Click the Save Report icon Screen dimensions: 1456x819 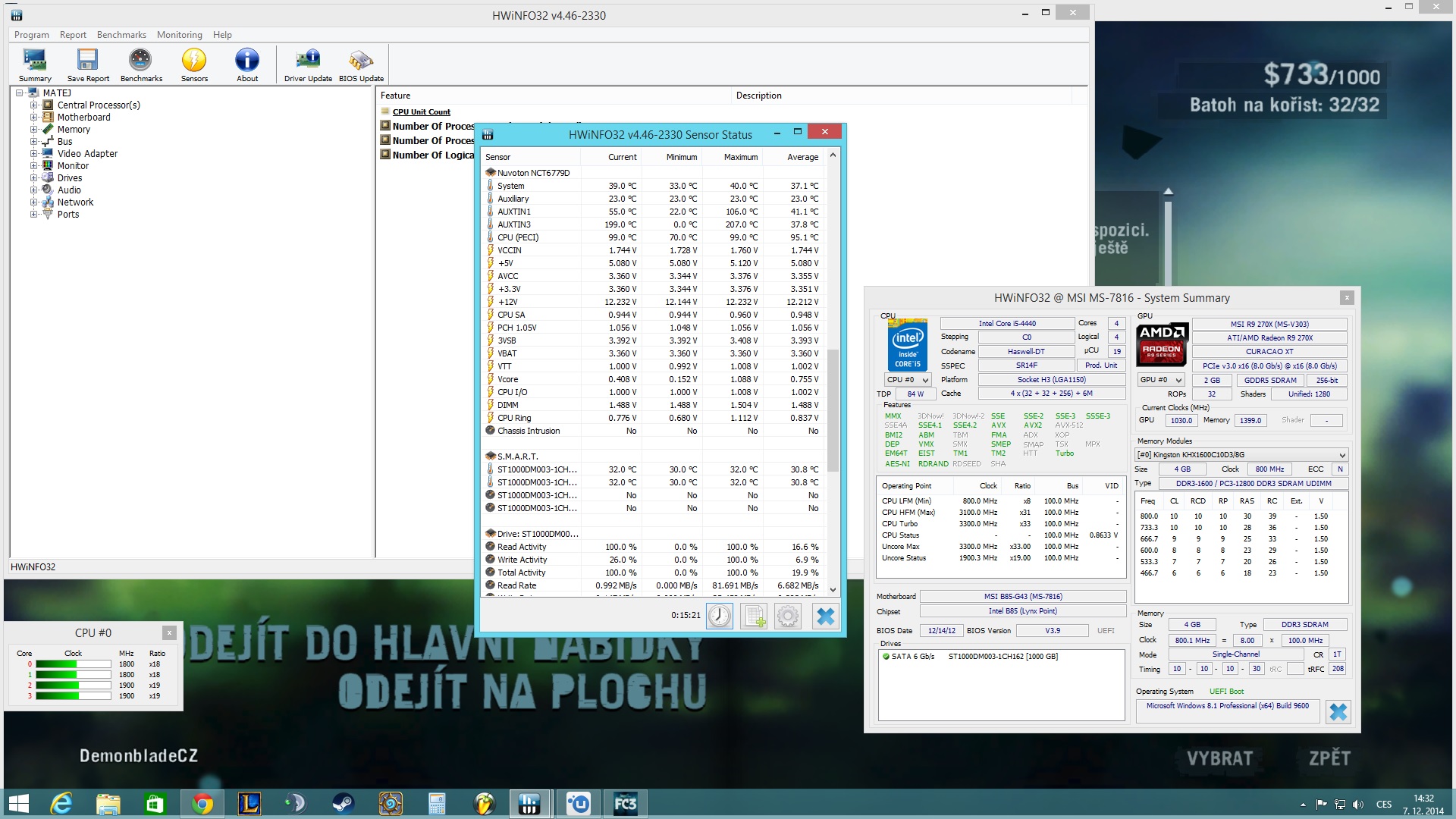88,64
